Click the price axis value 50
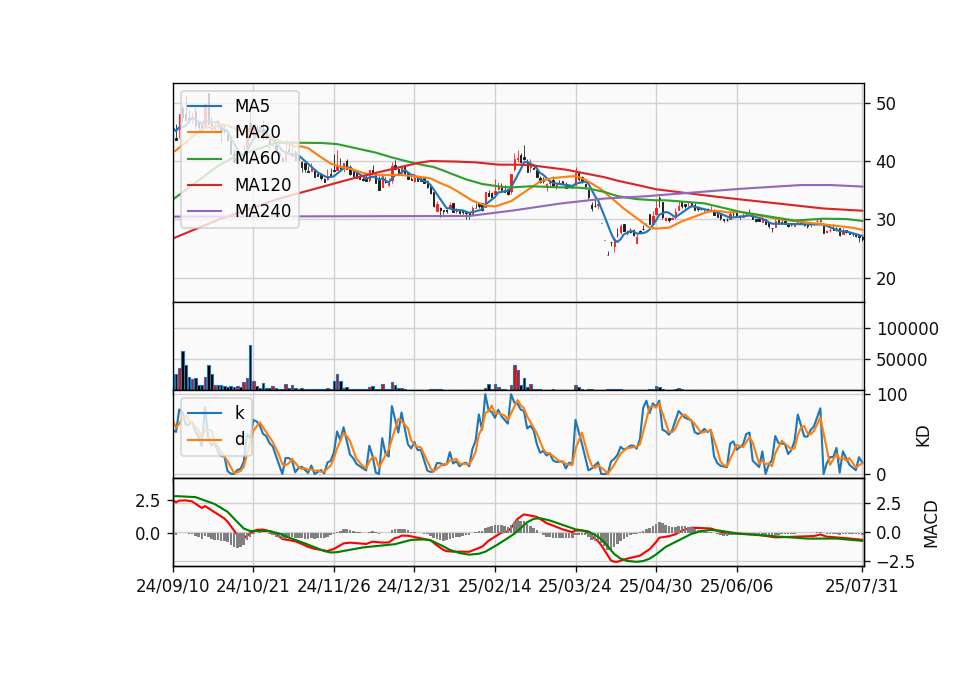The image size is (960, 690). point(886,104)
